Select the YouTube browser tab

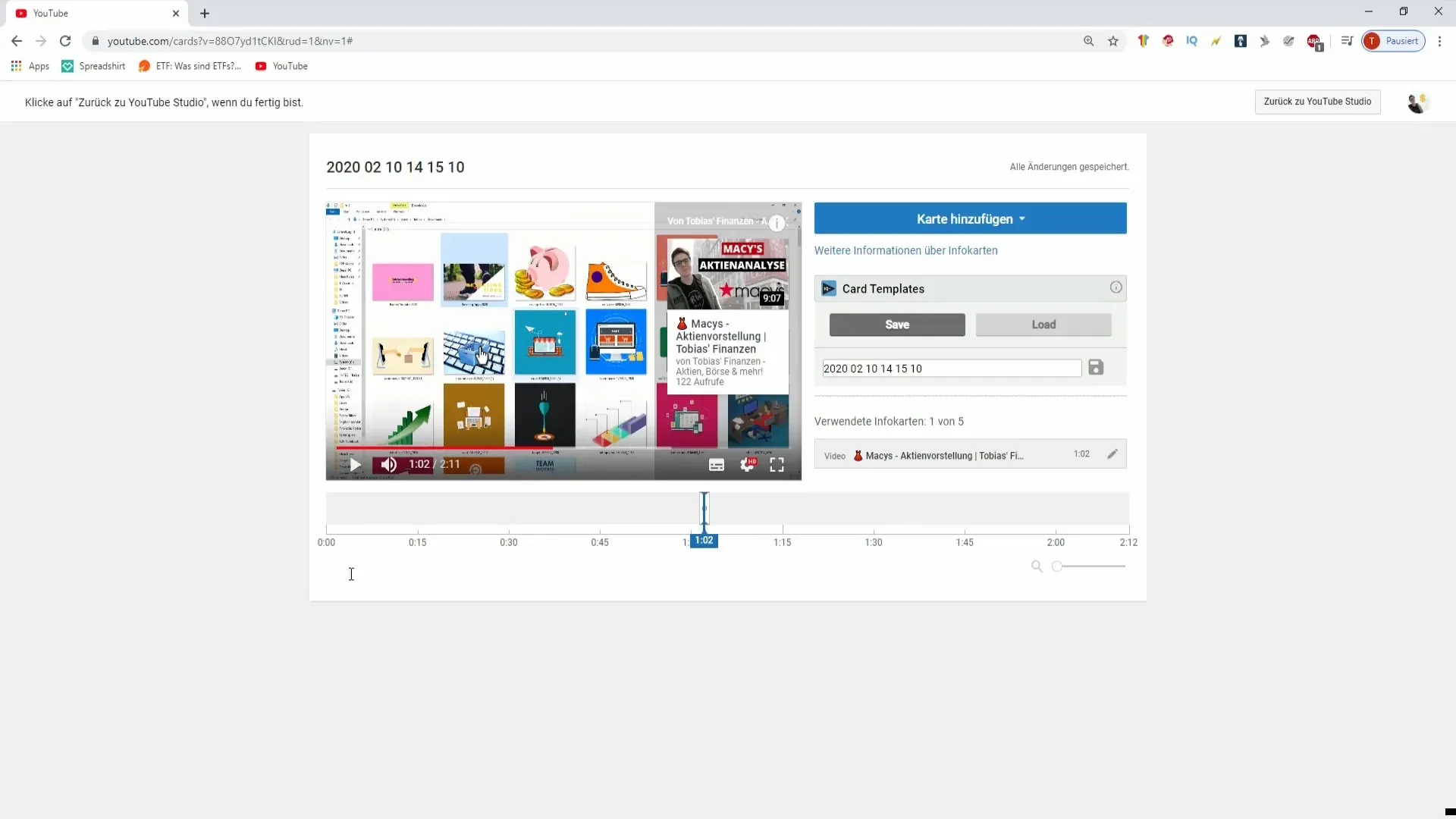97,14
